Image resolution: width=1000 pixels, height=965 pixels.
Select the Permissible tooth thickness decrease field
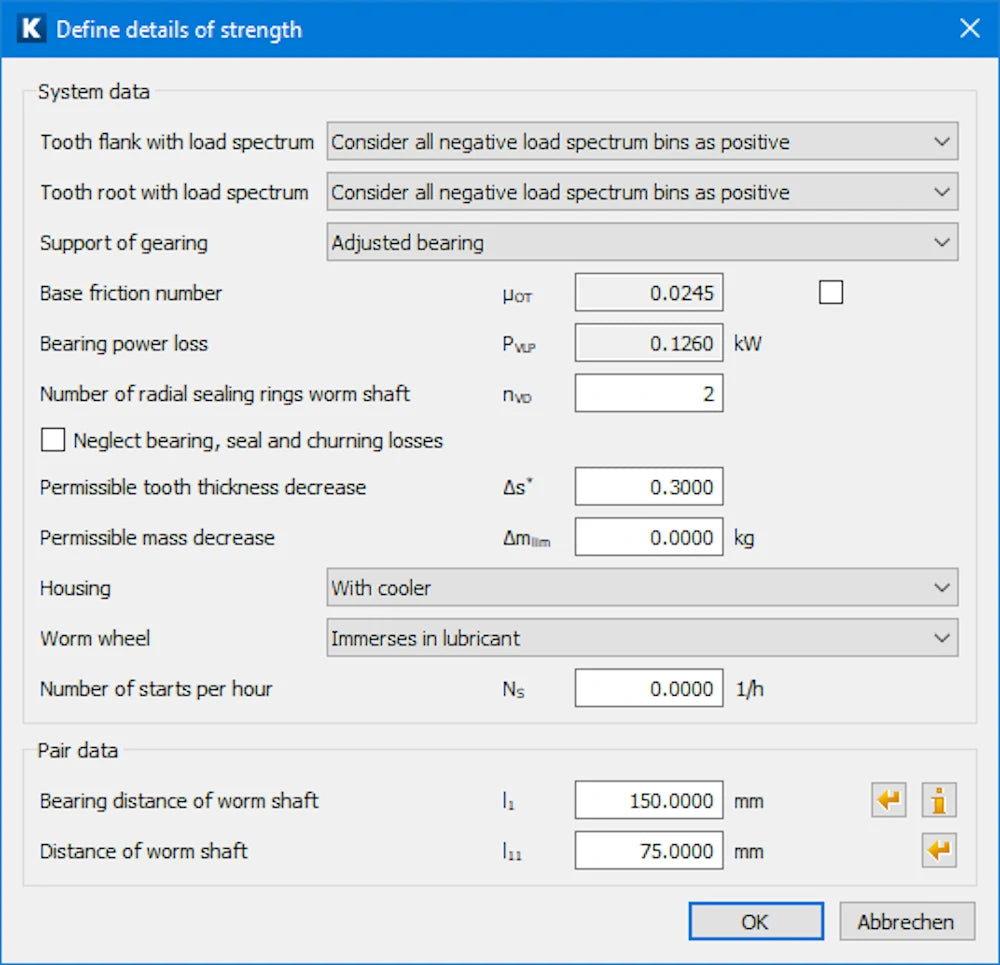pos(648,487)
